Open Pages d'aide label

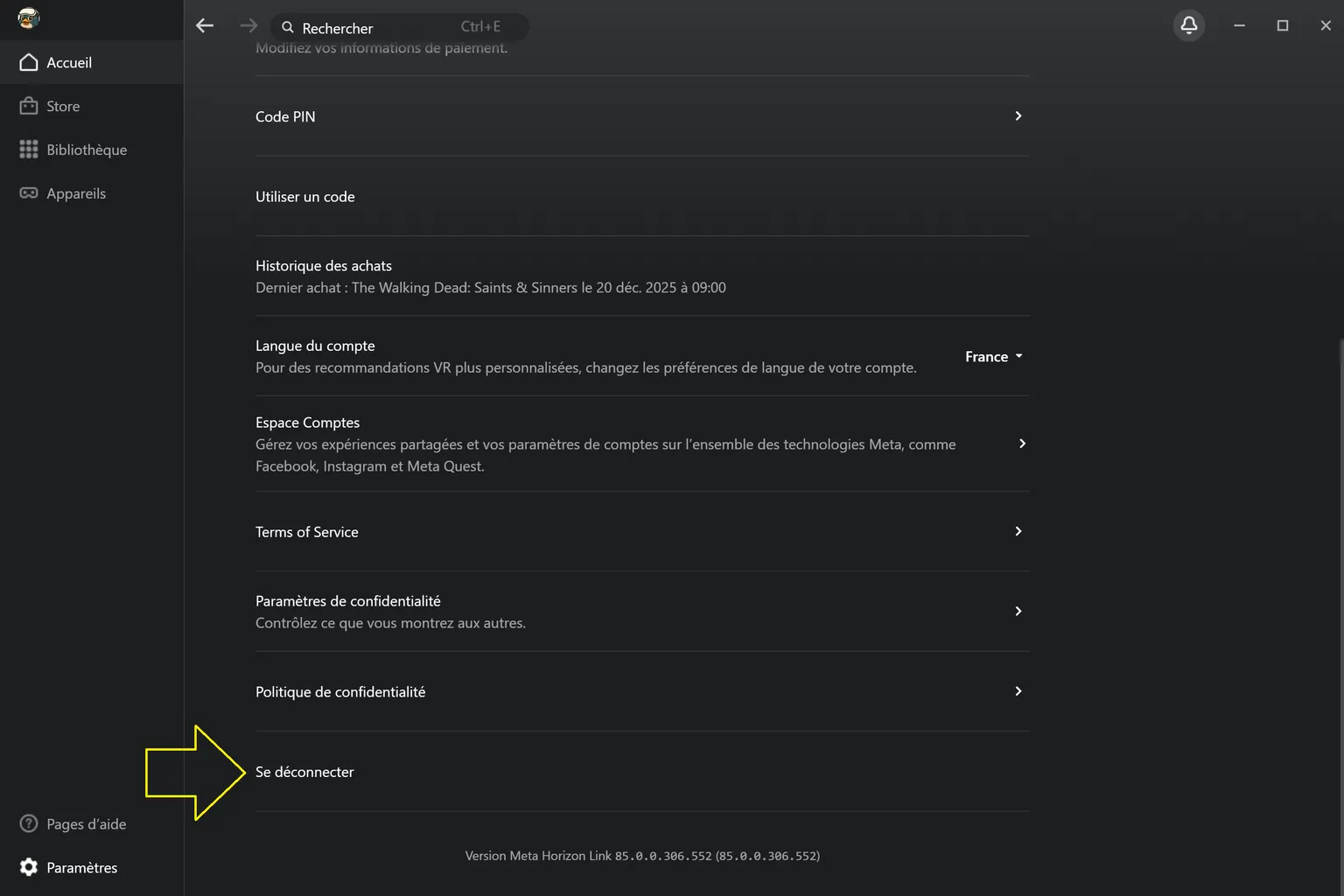point(87,823)
